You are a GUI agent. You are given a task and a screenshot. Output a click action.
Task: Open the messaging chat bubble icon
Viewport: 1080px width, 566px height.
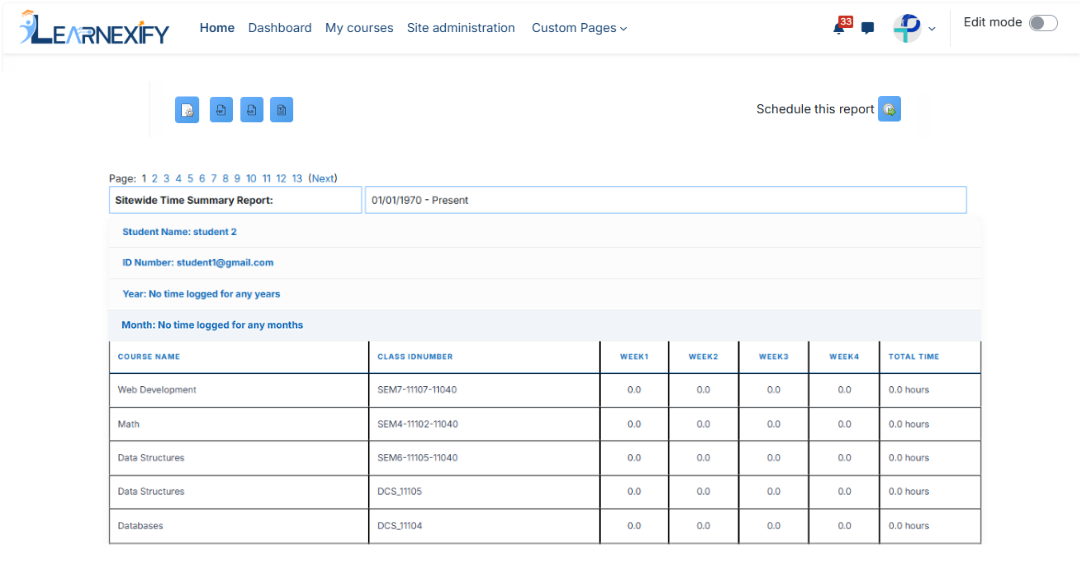(x=868, y=28)
